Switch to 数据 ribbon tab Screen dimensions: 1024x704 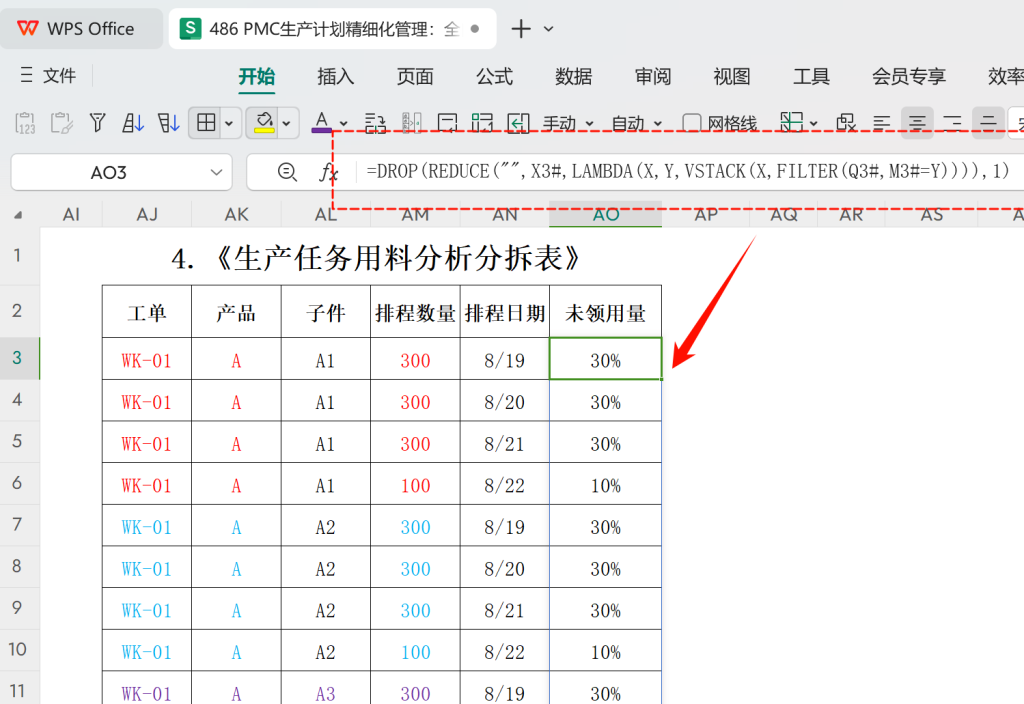pos(573,76)
